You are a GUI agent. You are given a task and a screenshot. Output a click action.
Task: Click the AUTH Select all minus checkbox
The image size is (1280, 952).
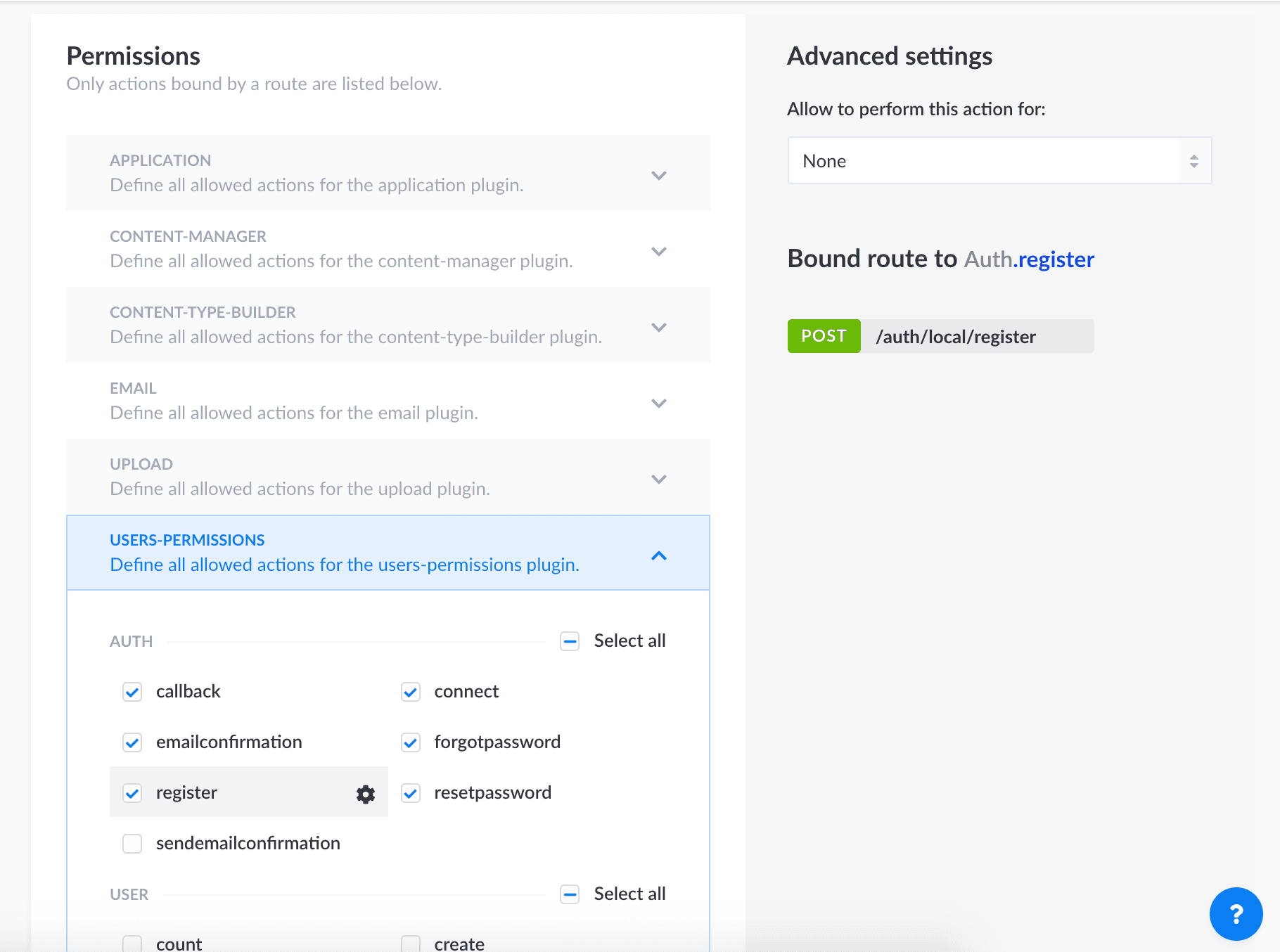[x=570, y=641]
